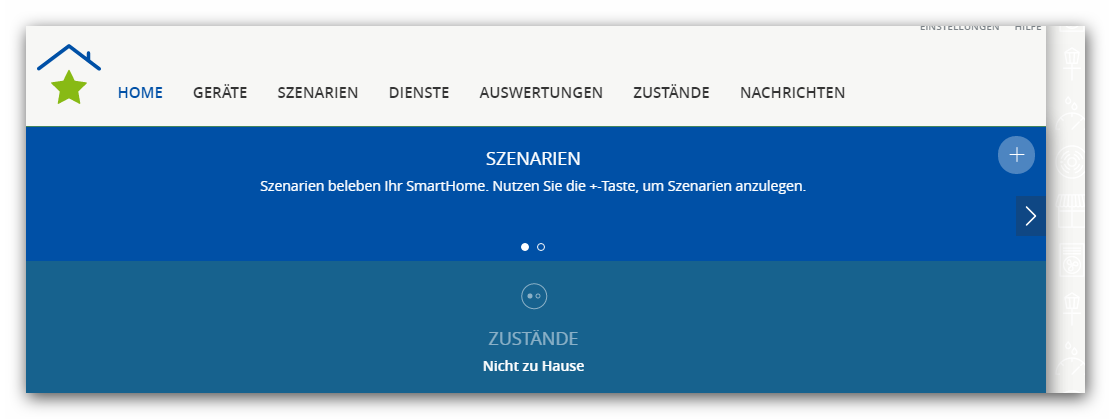Select the first carousel dot indicator
1111x419 pixels.
(525, 247)
